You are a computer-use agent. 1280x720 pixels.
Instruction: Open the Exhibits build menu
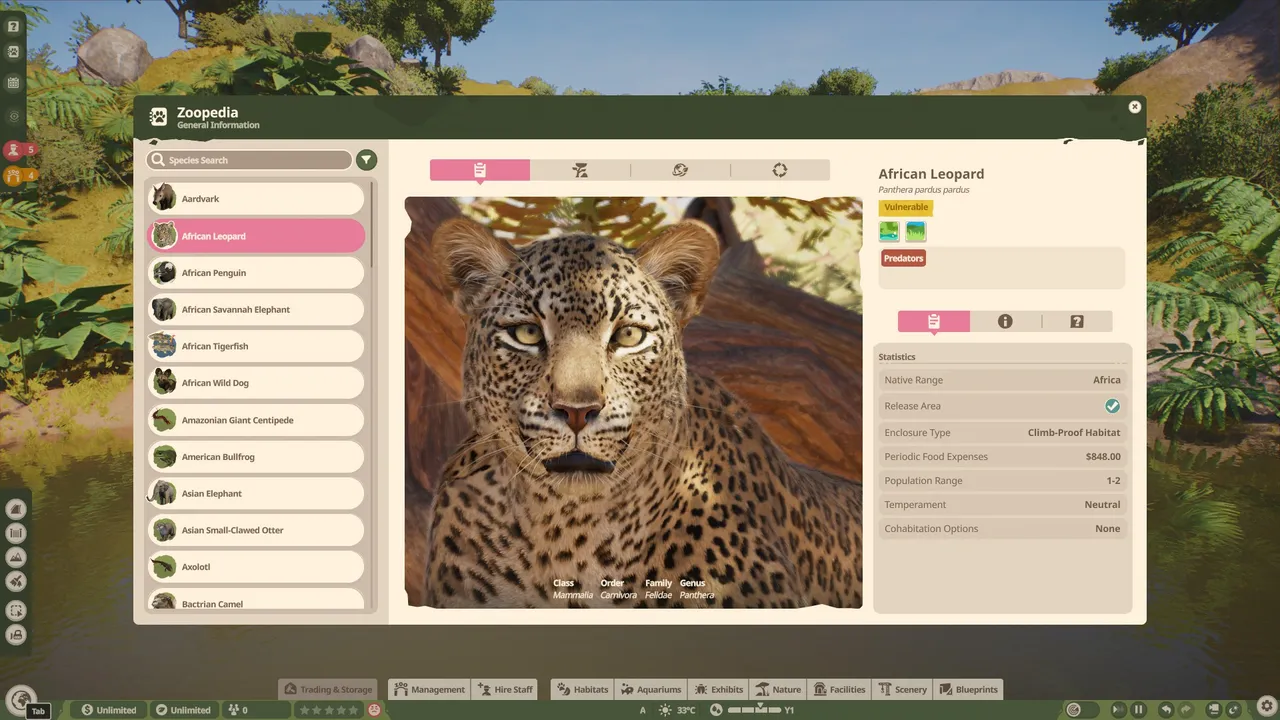click(719, 689)
